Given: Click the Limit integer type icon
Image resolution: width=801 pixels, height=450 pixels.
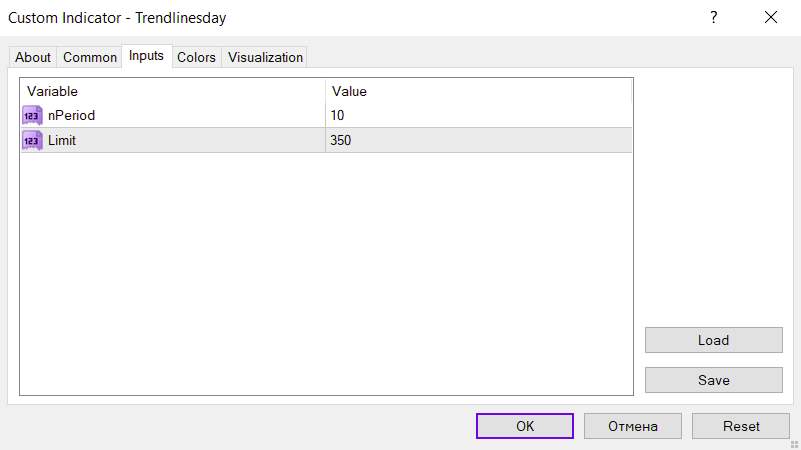Looking at the screenshot, I should 32,141.
